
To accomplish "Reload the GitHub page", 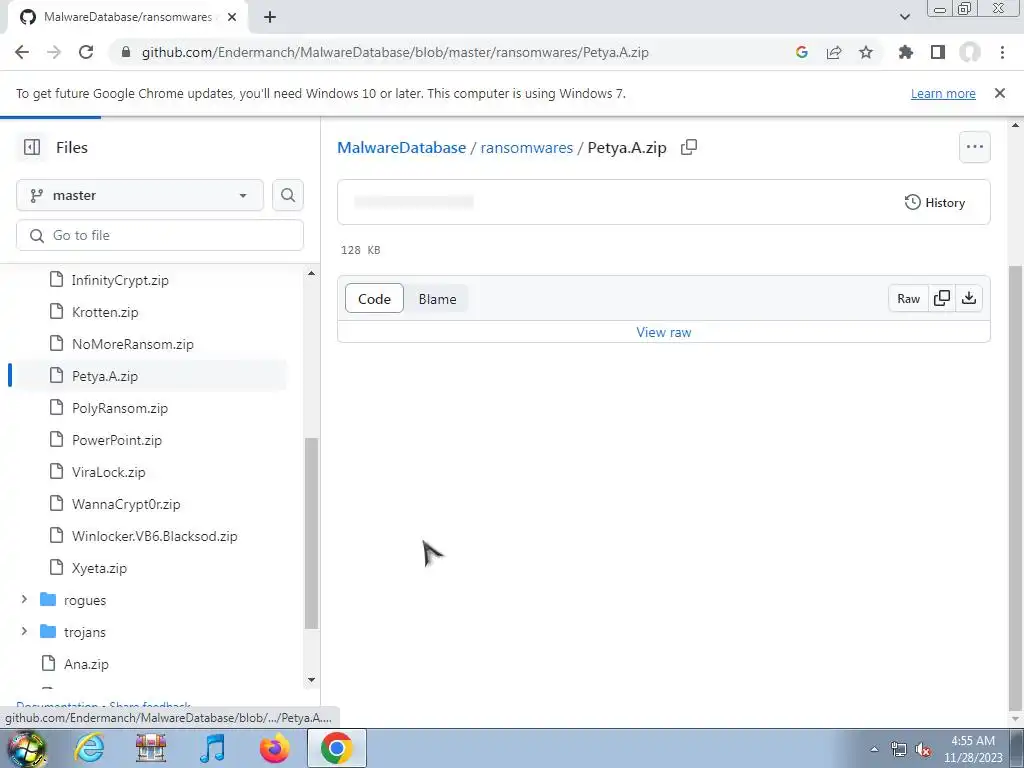I will tap(86, 52).
